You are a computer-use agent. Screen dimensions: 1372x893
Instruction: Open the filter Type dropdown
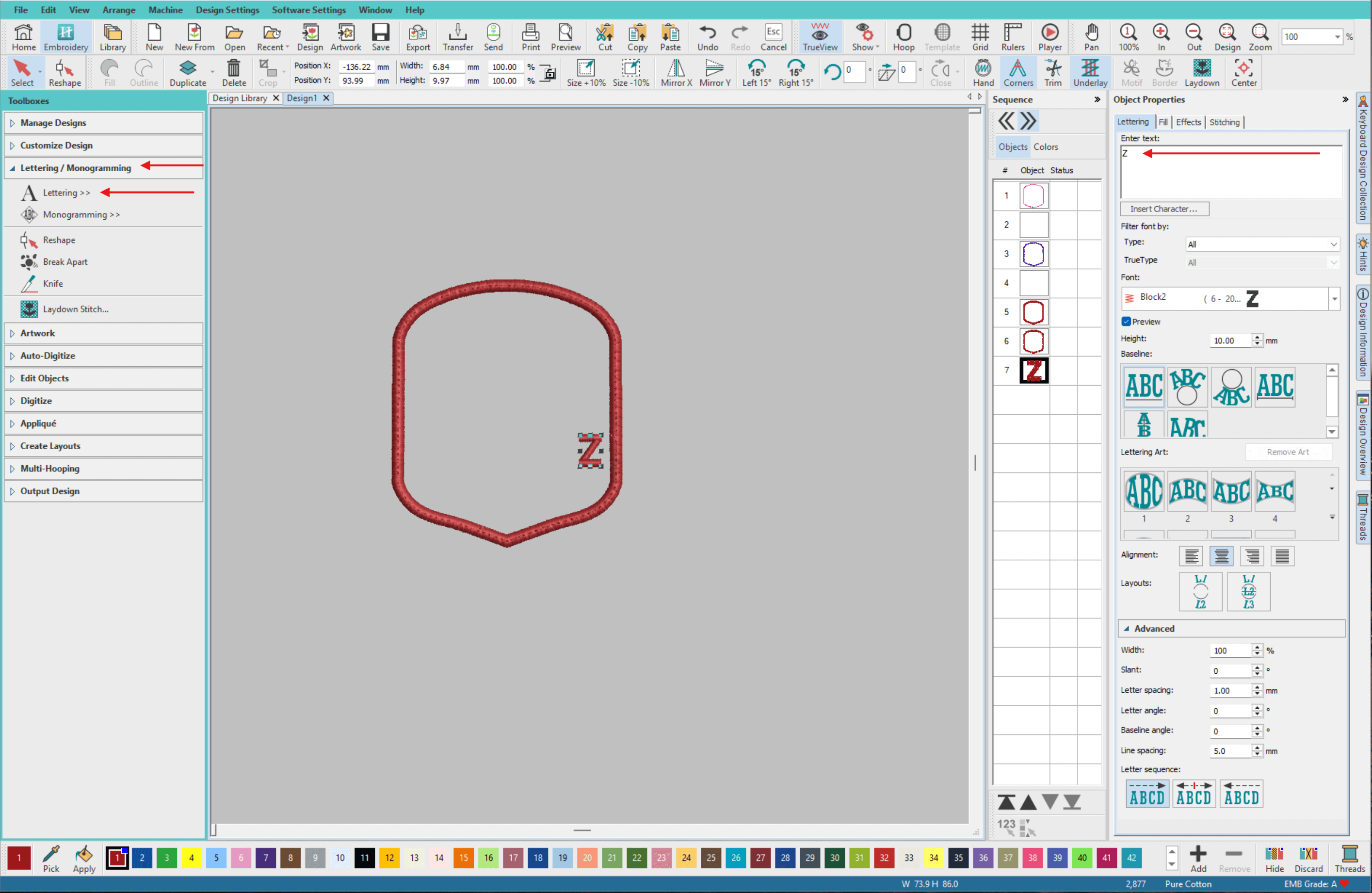1261,244
